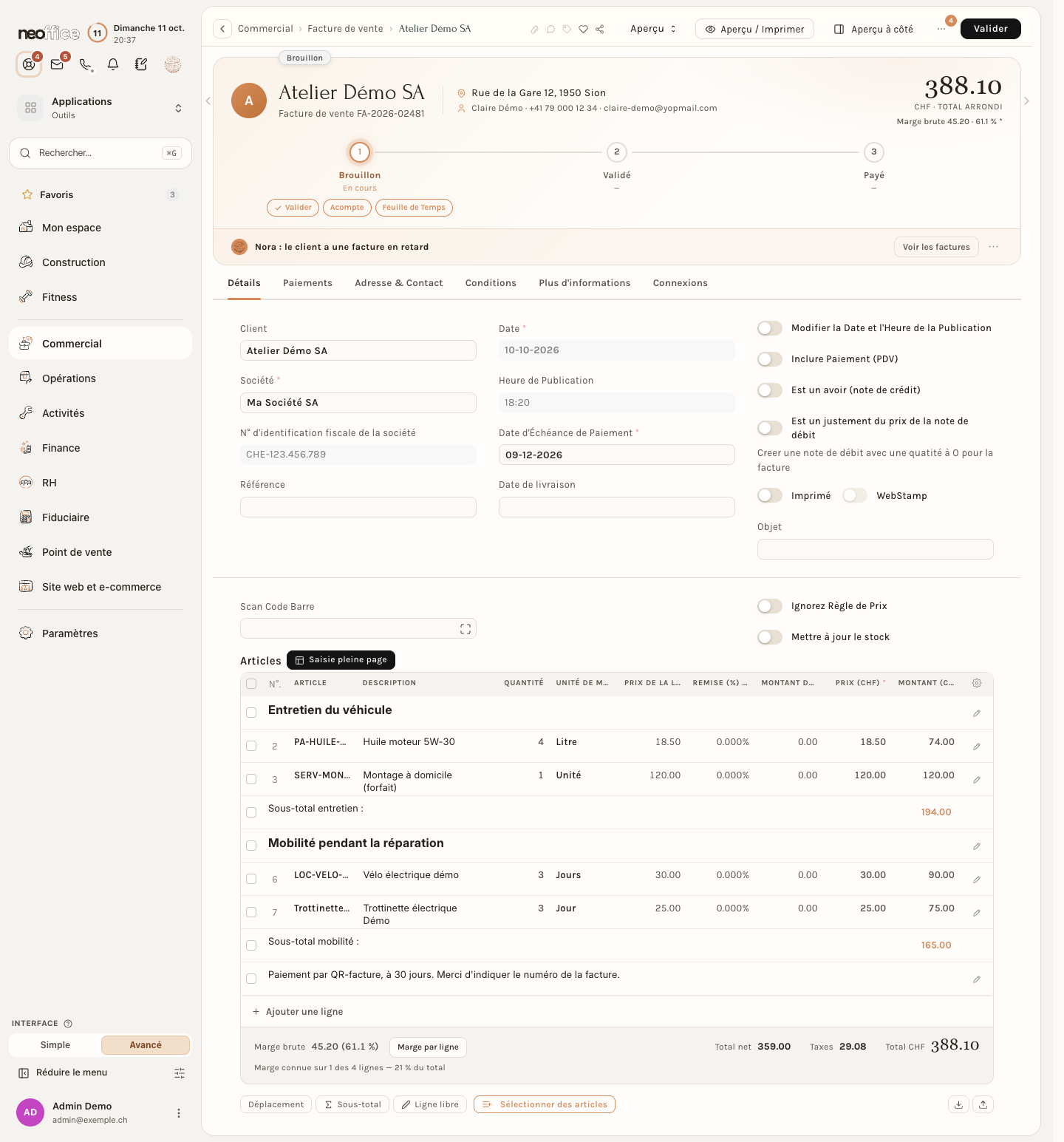The width and height of the screenshot is (1064, 1142).
Task: Click the upload icon below the table
Action: tap(983, 1104)
